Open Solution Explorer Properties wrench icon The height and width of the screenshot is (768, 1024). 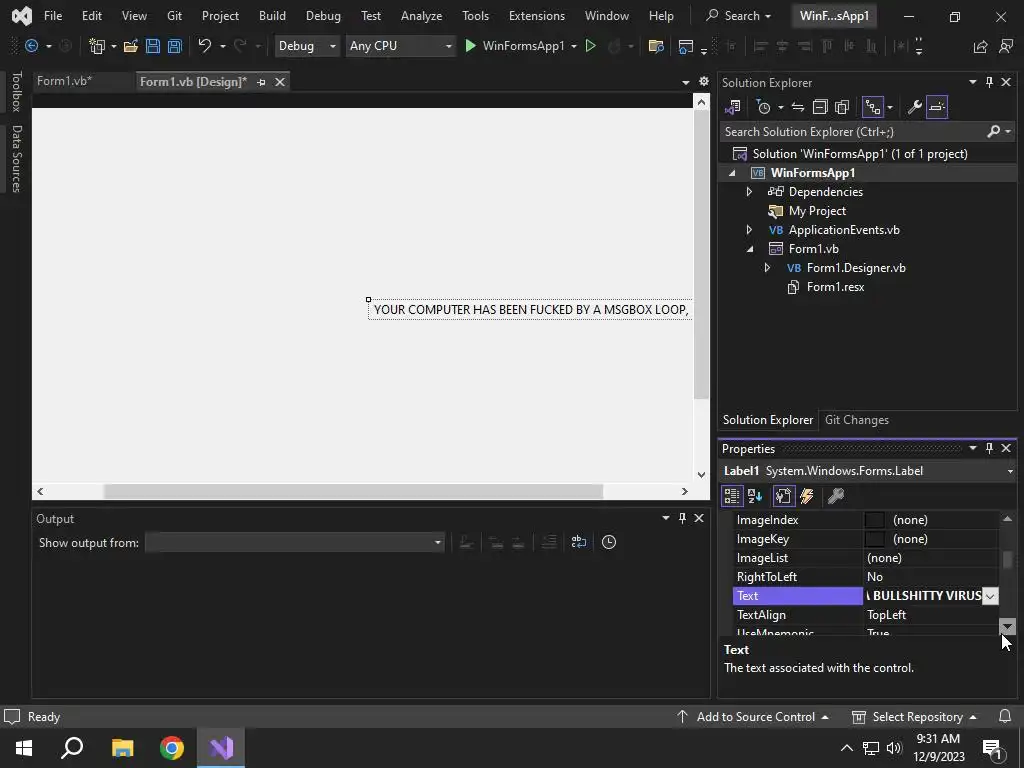[x=914, y=106]
